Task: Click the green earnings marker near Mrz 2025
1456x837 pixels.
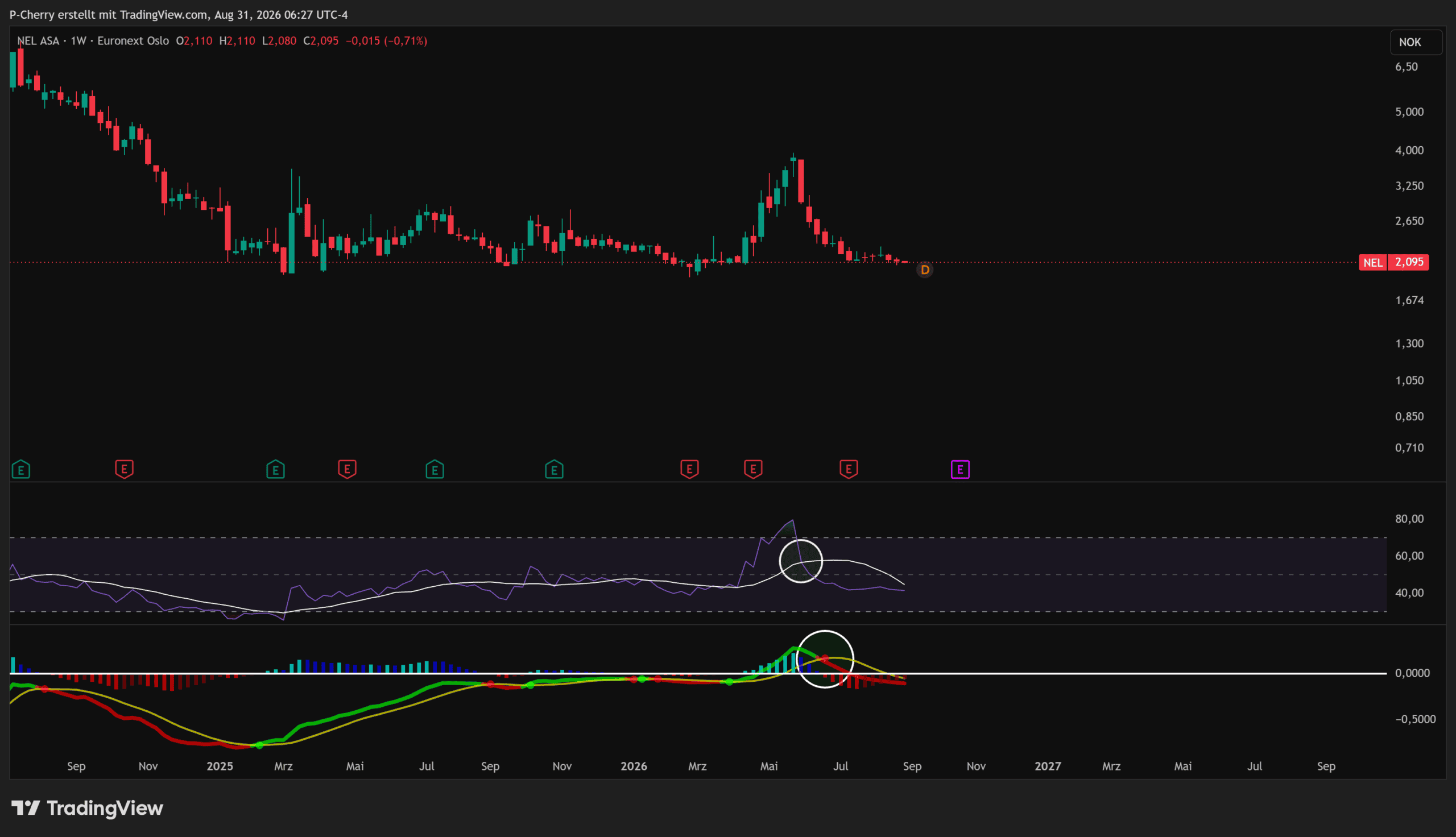Action: coord(275,470)
